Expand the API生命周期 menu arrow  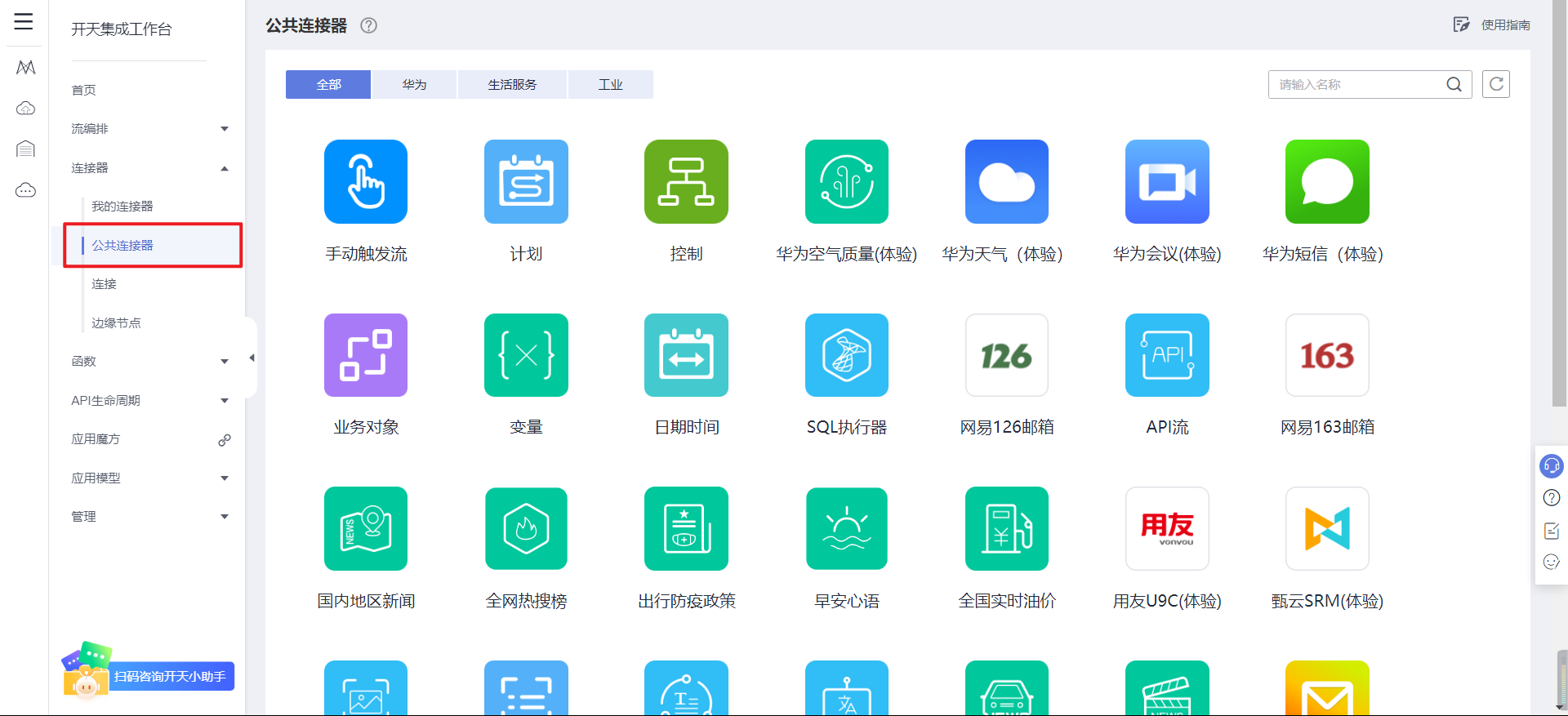click(x=225, y=401)
